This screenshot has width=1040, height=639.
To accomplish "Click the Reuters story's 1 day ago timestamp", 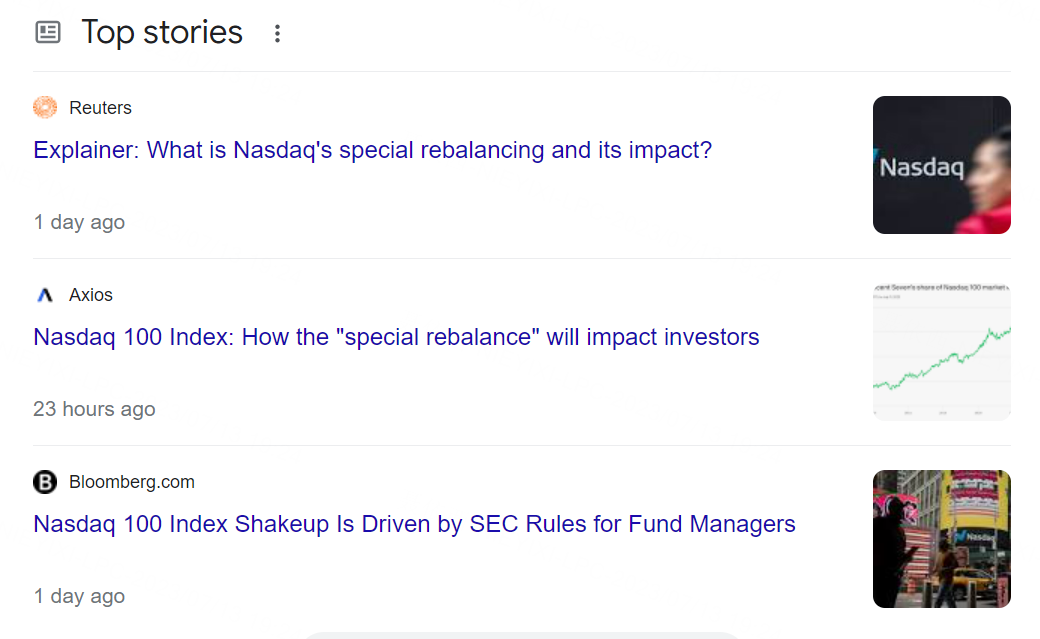I will coord(79,222).
